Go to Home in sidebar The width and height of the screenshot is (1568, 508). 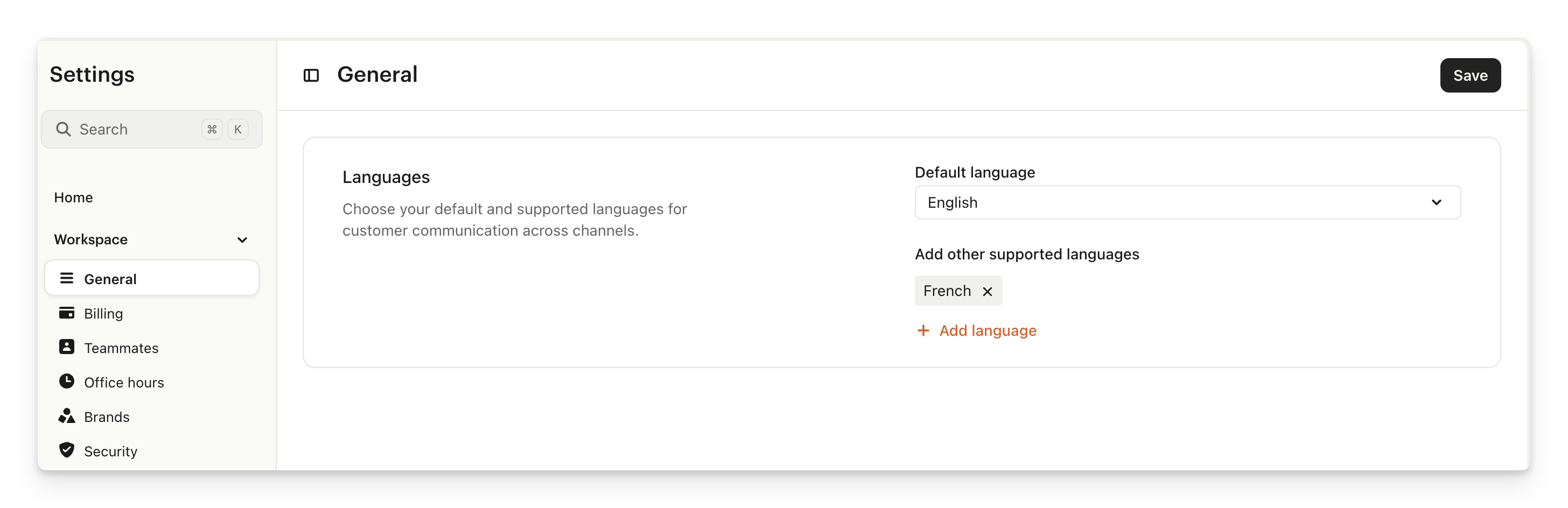pyautogui.click(x=74, y=197)
